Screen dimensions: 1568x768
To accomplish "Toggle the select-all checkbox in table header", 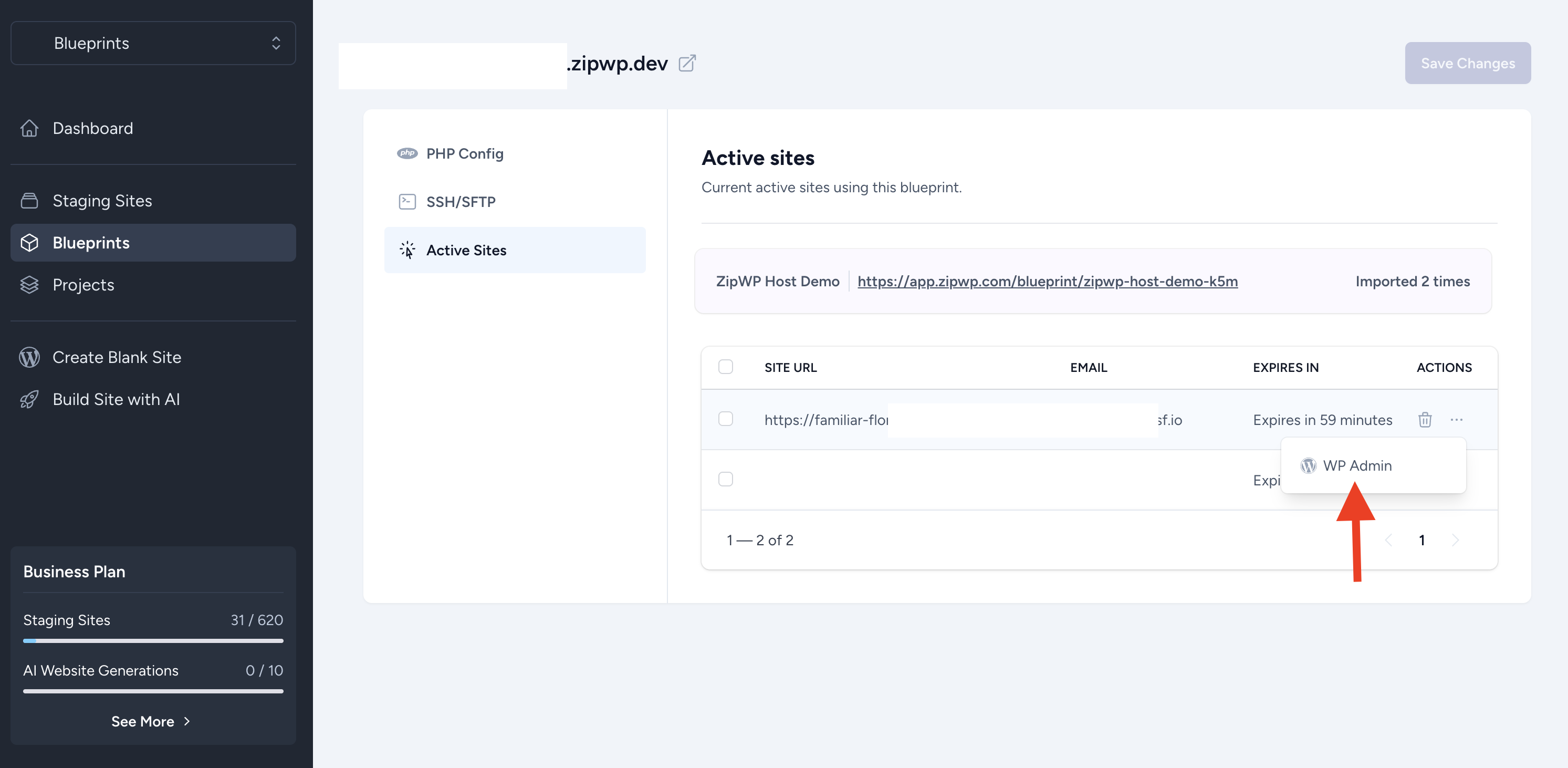I will click(725, 367).
